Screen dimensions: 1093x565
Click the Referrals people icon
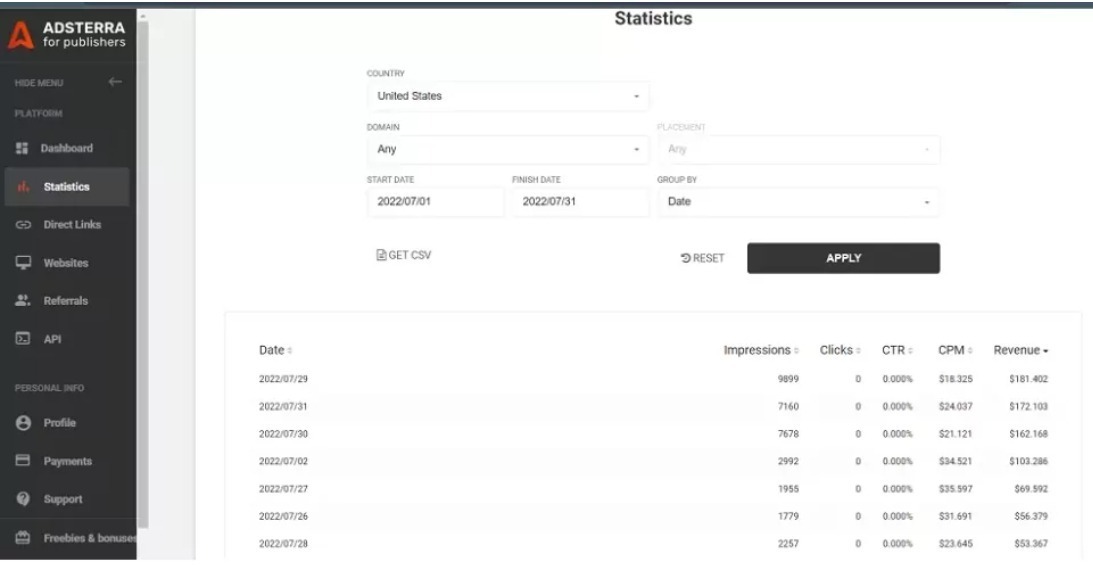click(x=23, y=301)
